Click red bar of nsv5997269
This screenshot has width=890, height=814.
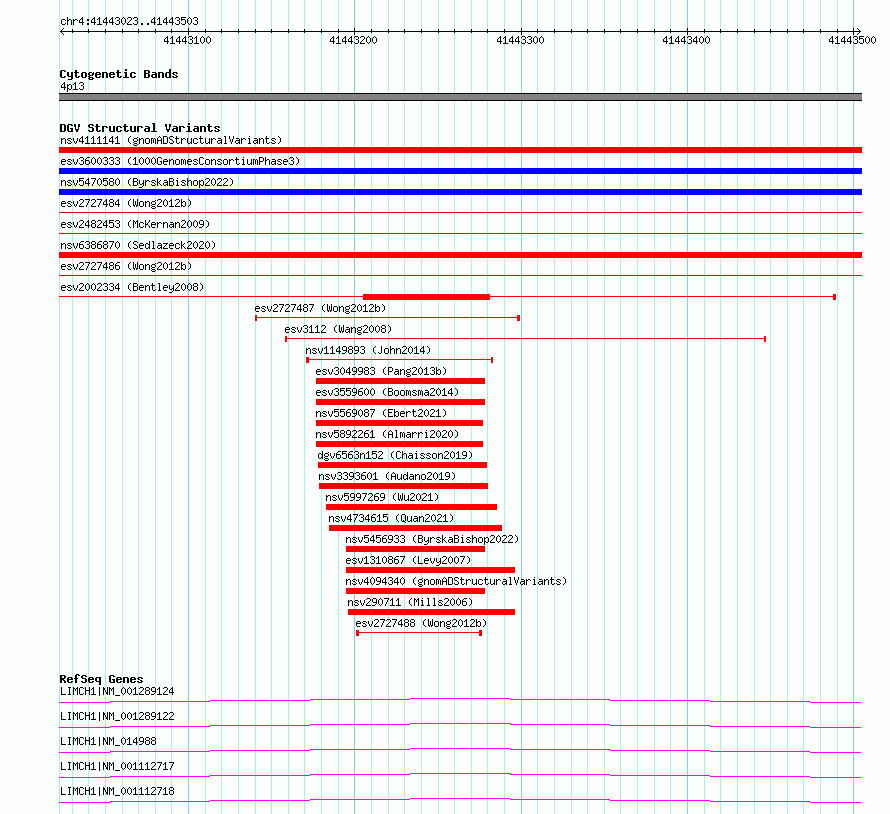click(412, 507)
